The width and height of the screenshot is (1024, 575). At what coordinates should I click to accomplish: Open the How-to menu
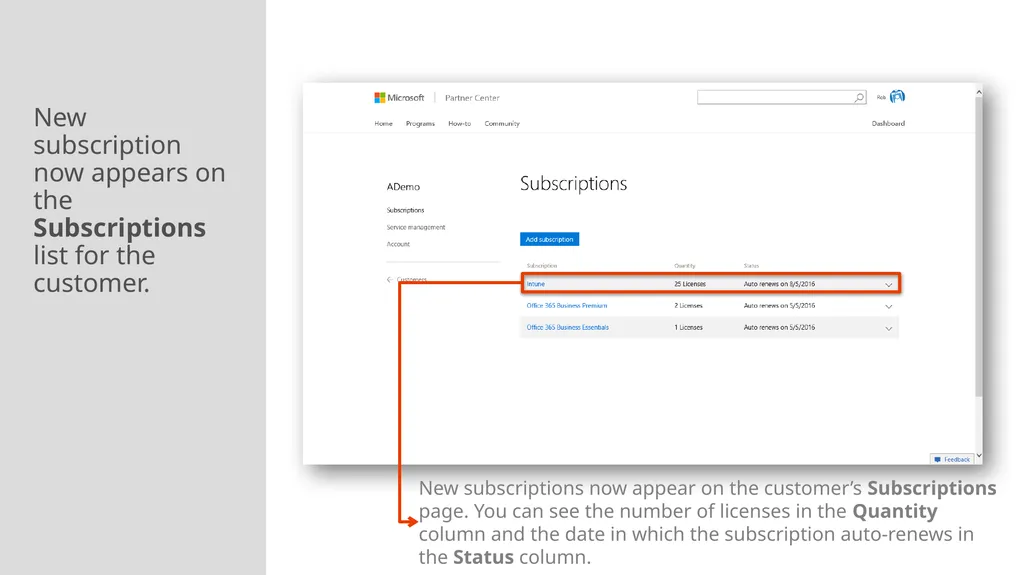tap(459, 123)
